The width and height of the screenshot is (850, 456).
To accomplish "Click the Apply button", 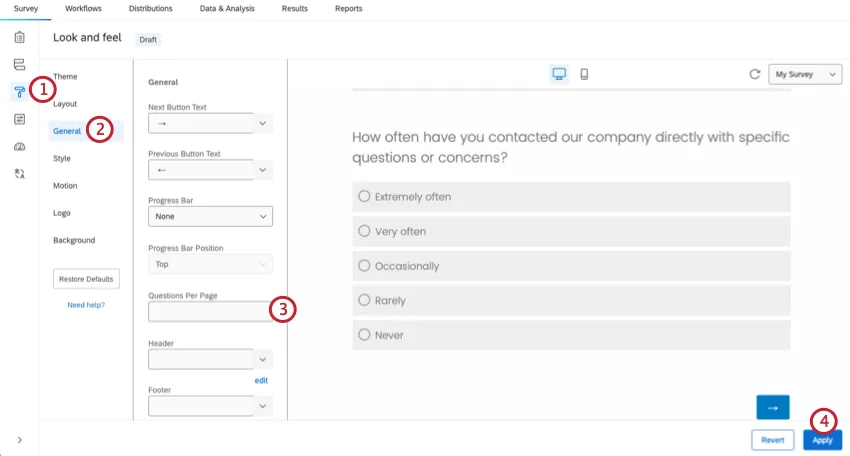I will [x=822, y=440].
